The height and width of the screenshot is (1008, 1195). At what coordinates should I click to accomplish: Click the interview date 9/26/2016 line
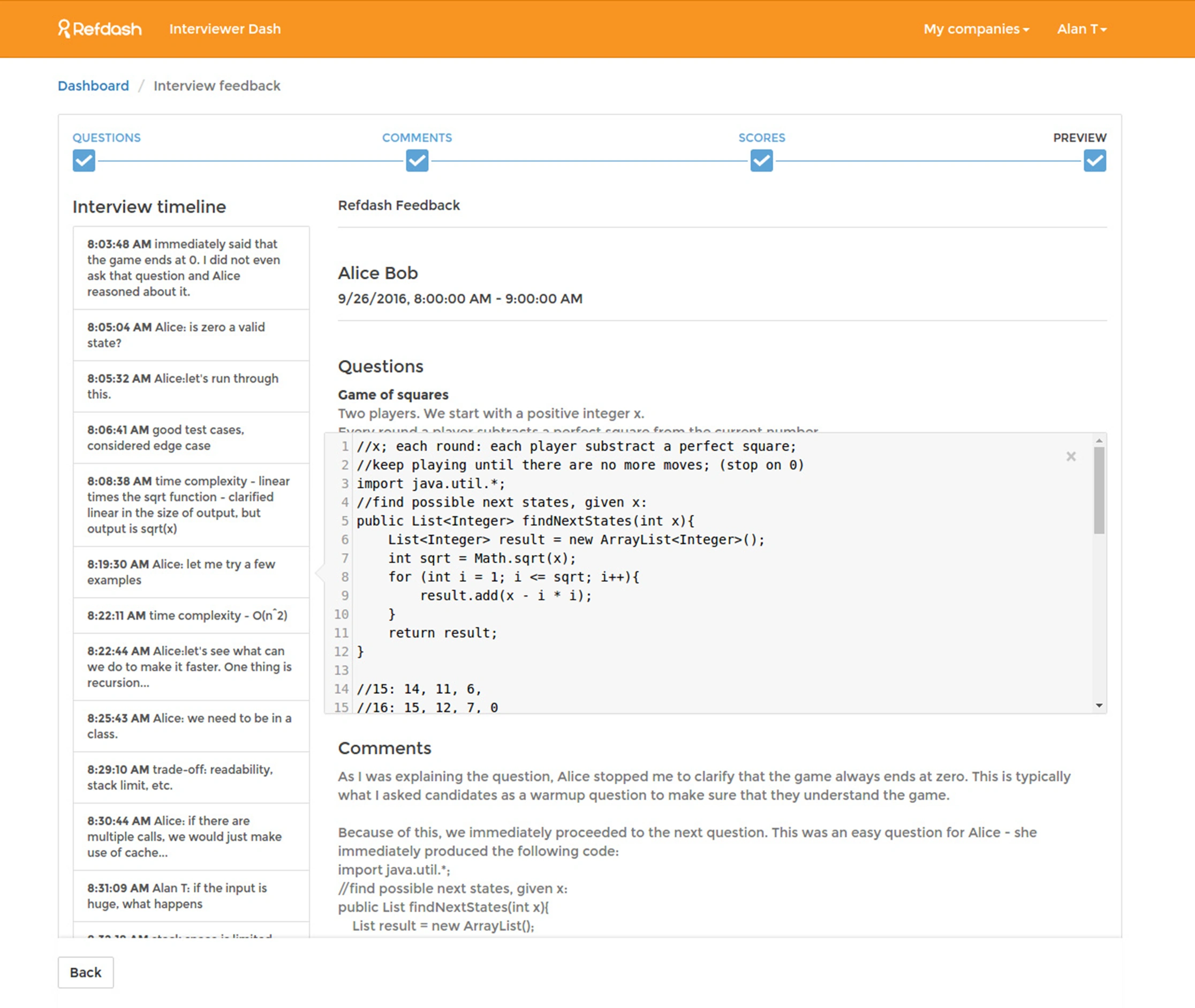pos(460,299)
